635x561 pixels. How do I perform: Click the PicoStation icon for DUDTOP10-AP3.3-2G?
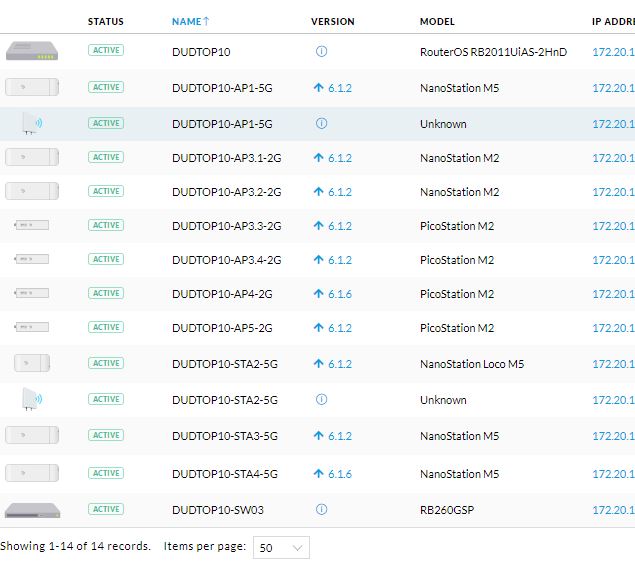click(x=32, y=225)
